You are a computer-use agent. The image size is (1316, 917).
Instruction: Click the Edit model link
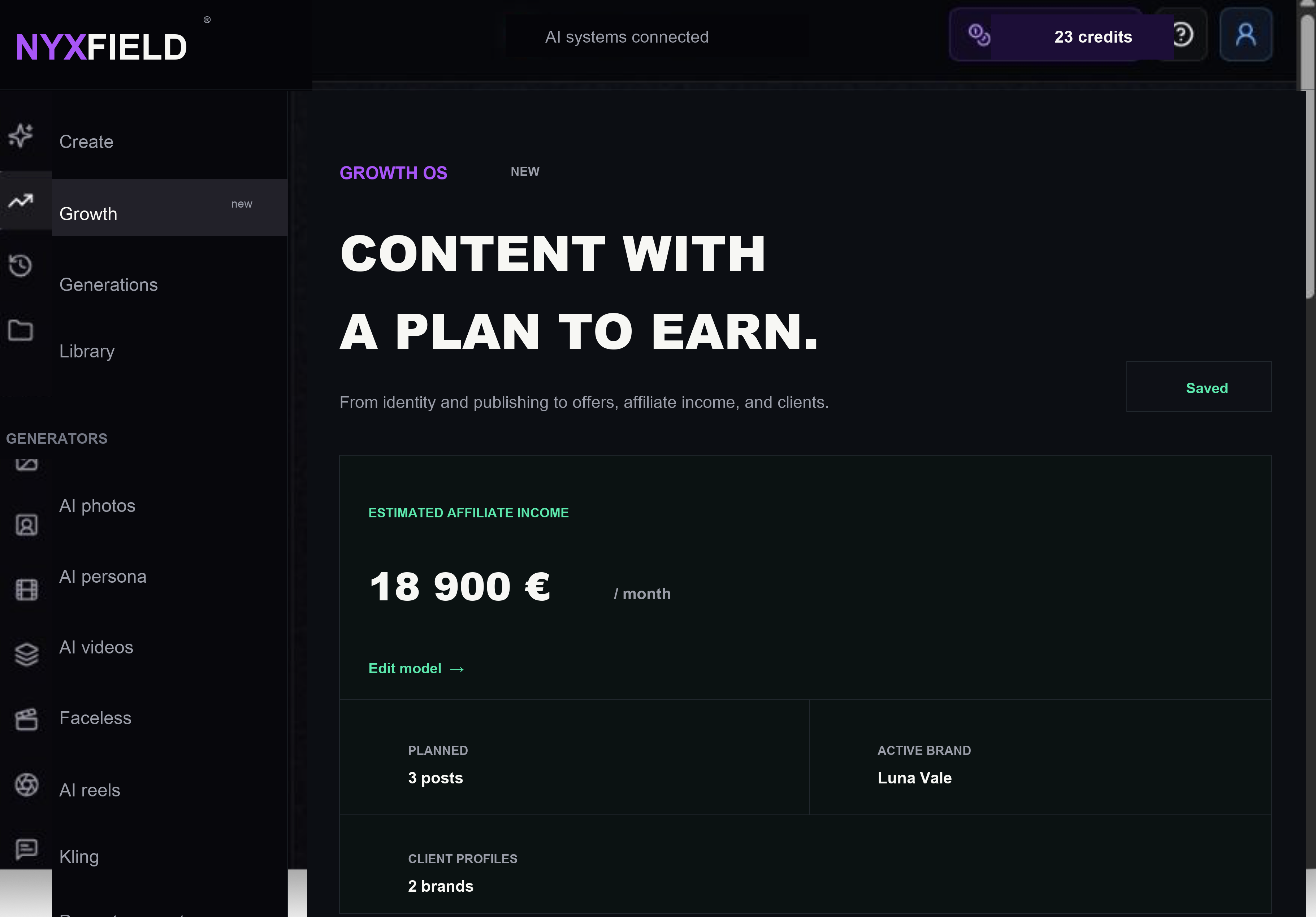click(x=416, y=668)
